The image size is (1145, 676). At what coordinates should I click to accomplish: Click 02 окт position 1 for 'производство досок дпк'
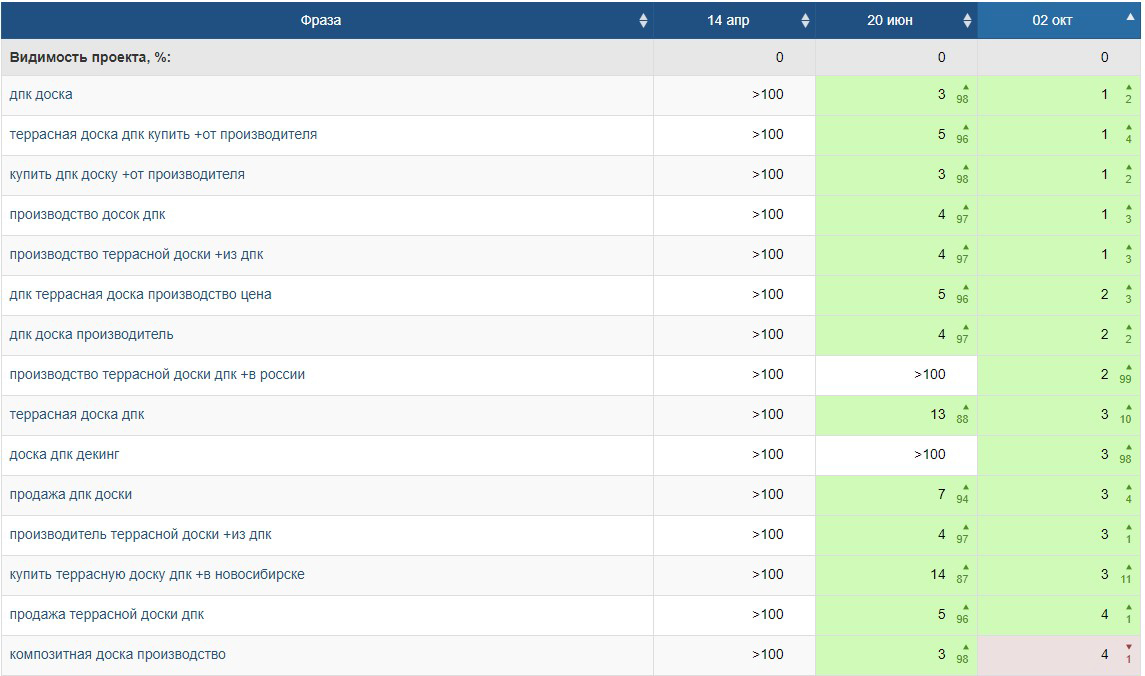pos(1104,215)
